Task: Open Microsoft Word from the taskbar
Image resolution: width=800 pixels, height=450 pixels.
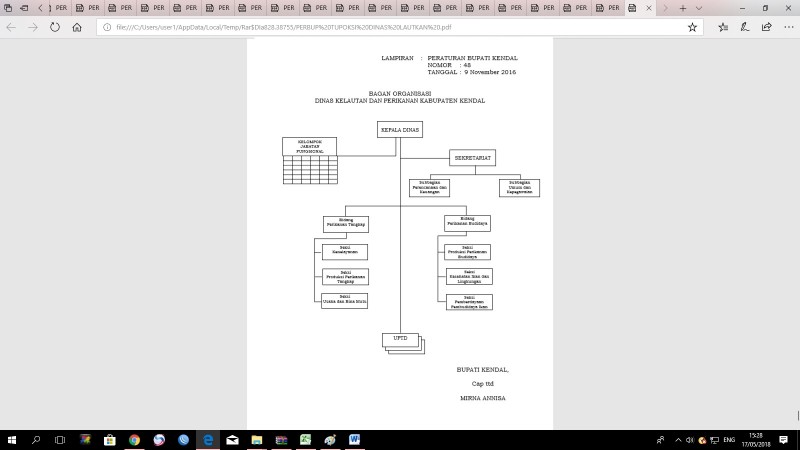Action: (x=355, y=440)
